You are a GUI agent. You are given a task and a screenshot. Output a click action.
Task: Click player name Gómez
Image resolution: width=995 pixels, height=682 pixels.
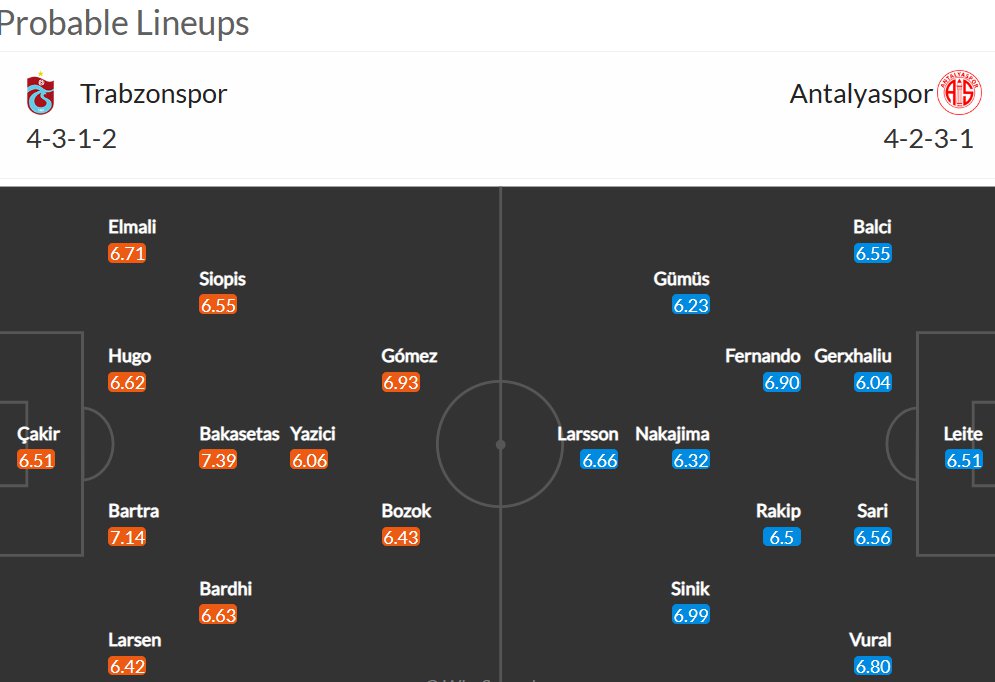(x=409, y=356)
